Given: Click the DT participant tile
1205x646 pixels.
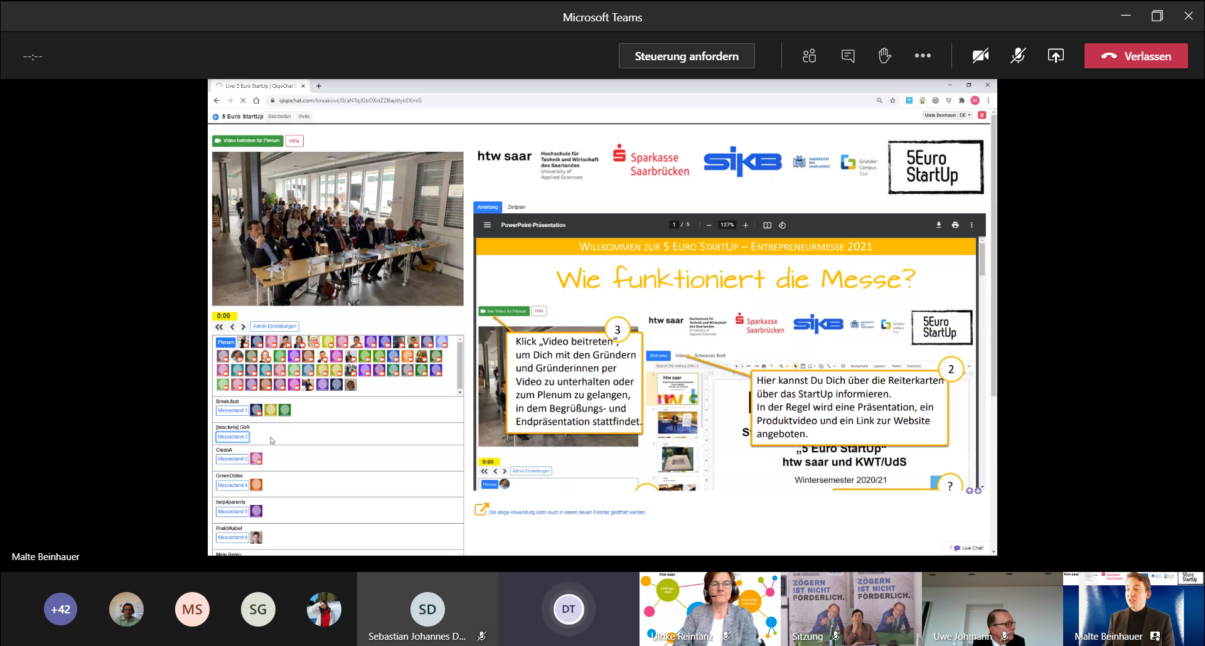Looking at the screenshot, I should point(568,609).
